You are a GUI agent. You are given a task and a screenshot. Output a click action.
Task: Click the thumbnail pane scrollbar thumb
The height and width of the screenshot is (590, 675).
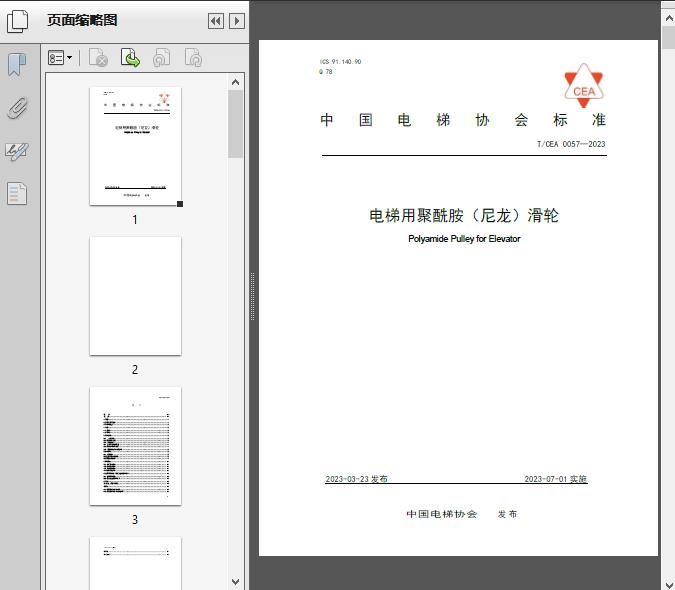pyautogui.click(x=235, y=124)
